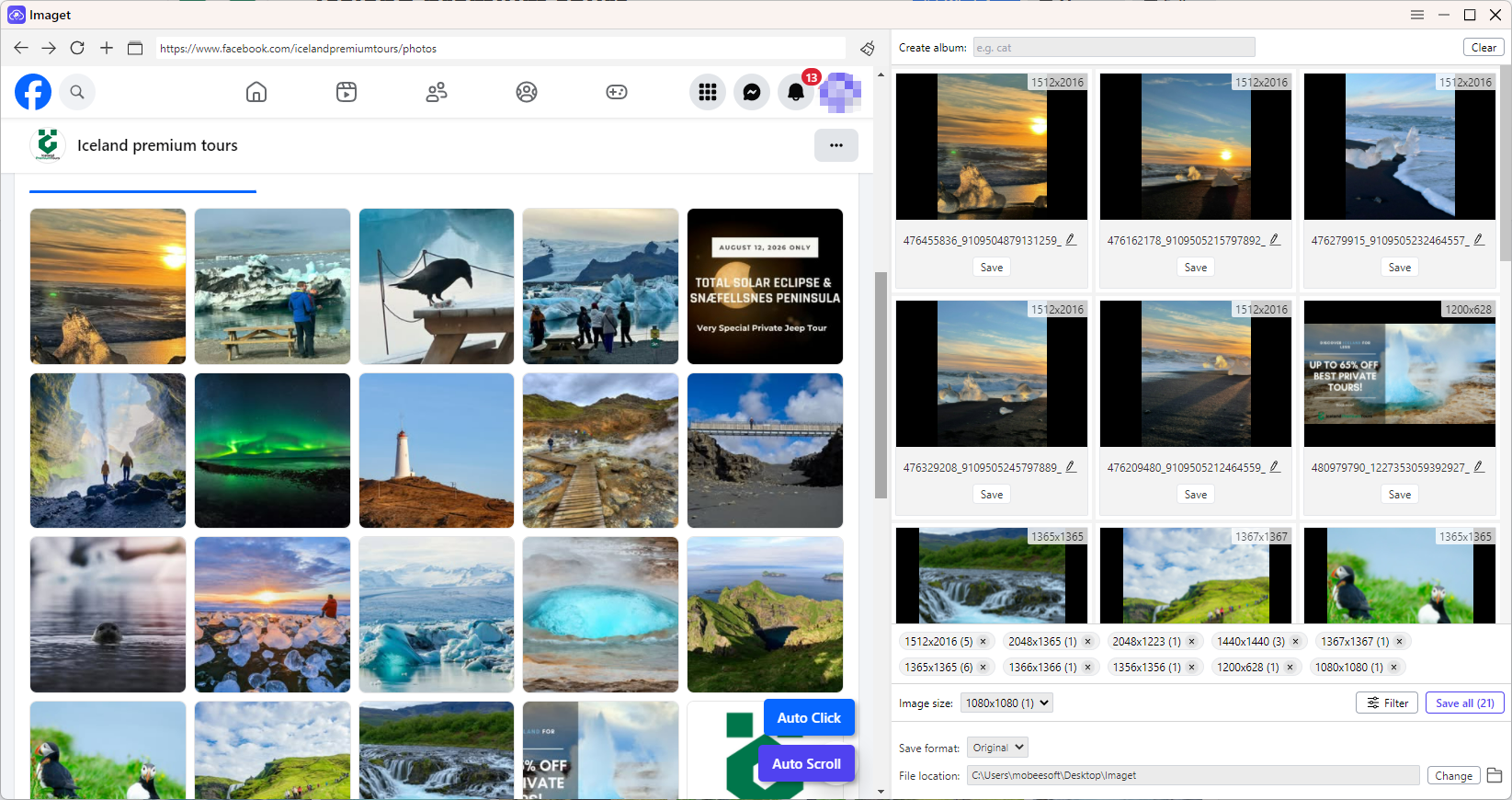Edit filename 476209480_9109505212464559_
Screen dimensions: 1512x800
(x=1275, y=467)
